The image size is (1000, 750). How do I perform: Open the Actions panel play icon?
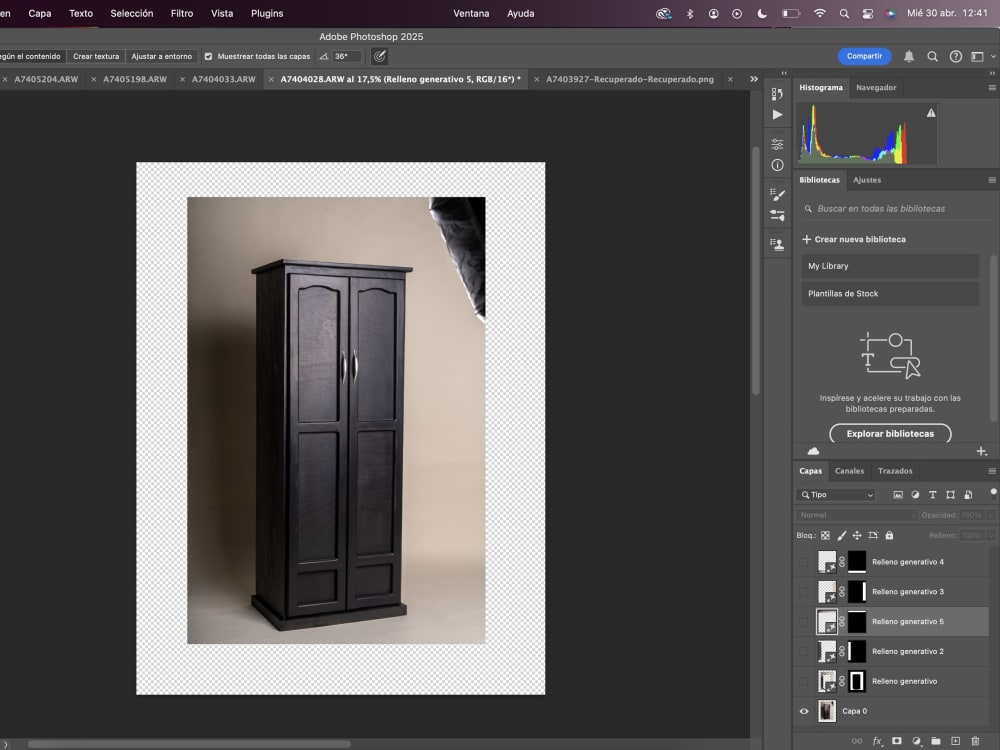(777, 115)
